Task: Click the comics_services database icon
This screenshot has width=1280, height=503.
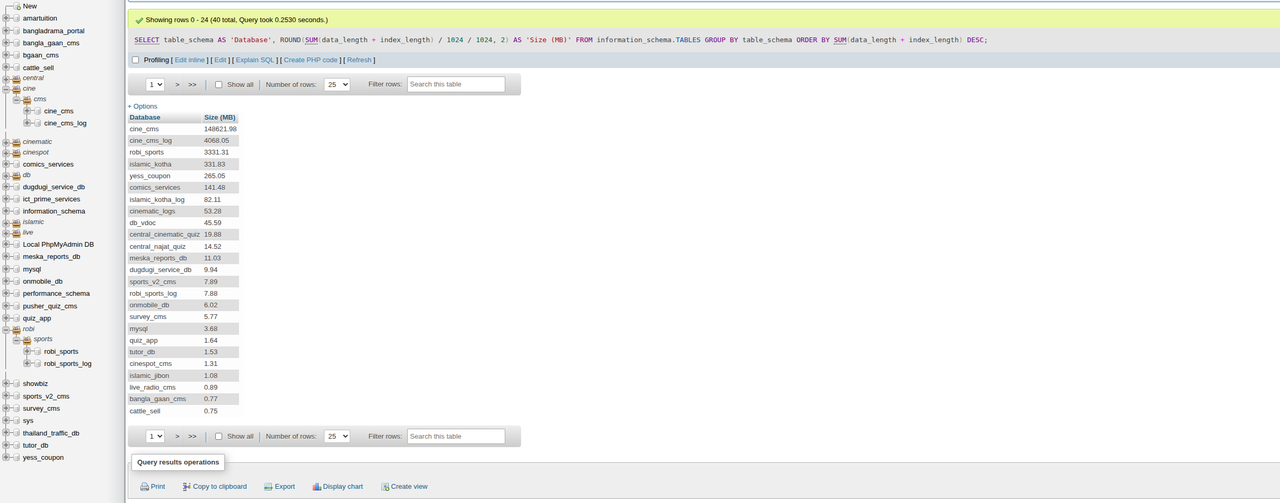Action: 16,164
